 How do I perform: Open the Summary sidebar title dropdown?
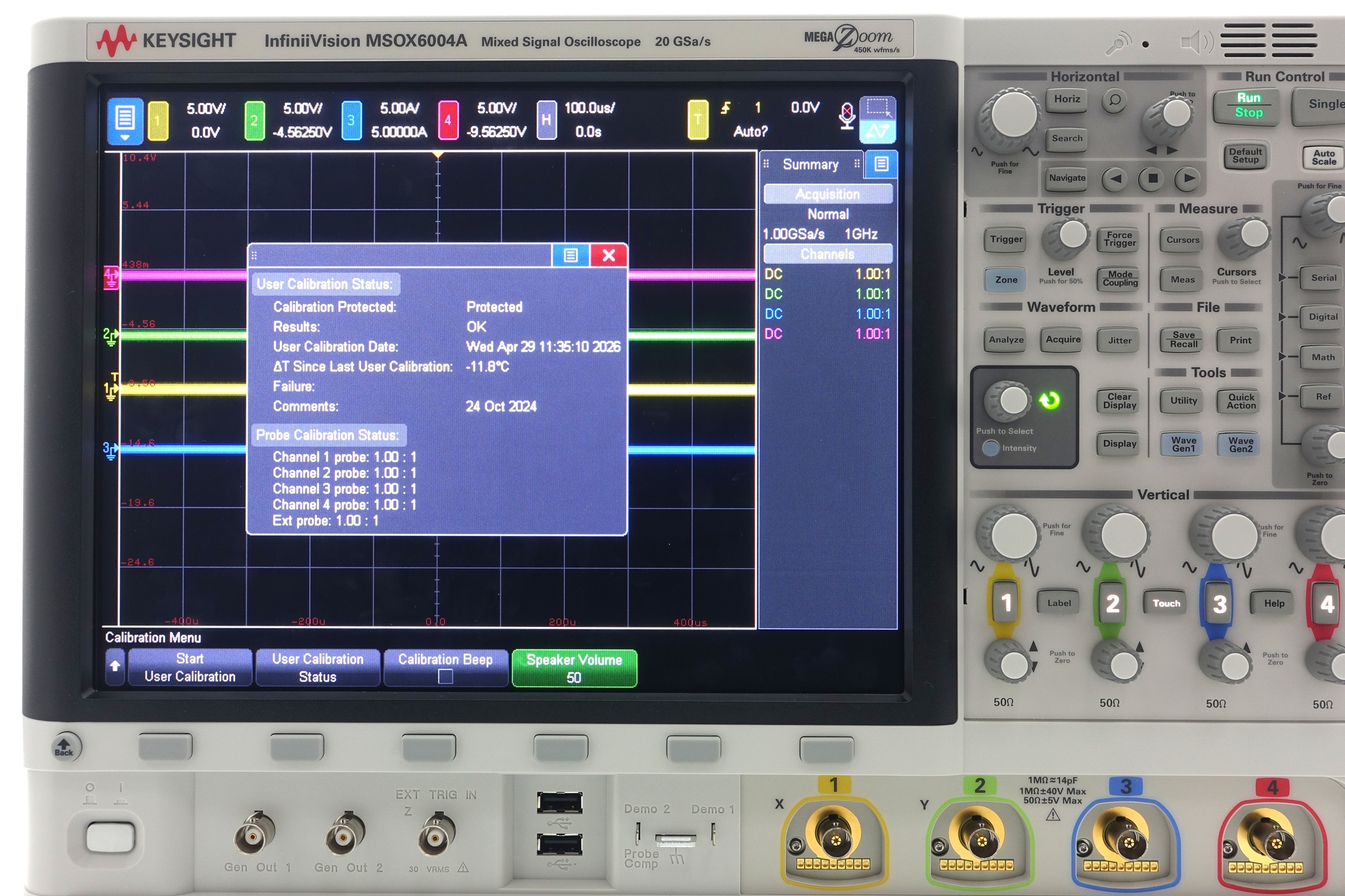(x=812, y=164)
